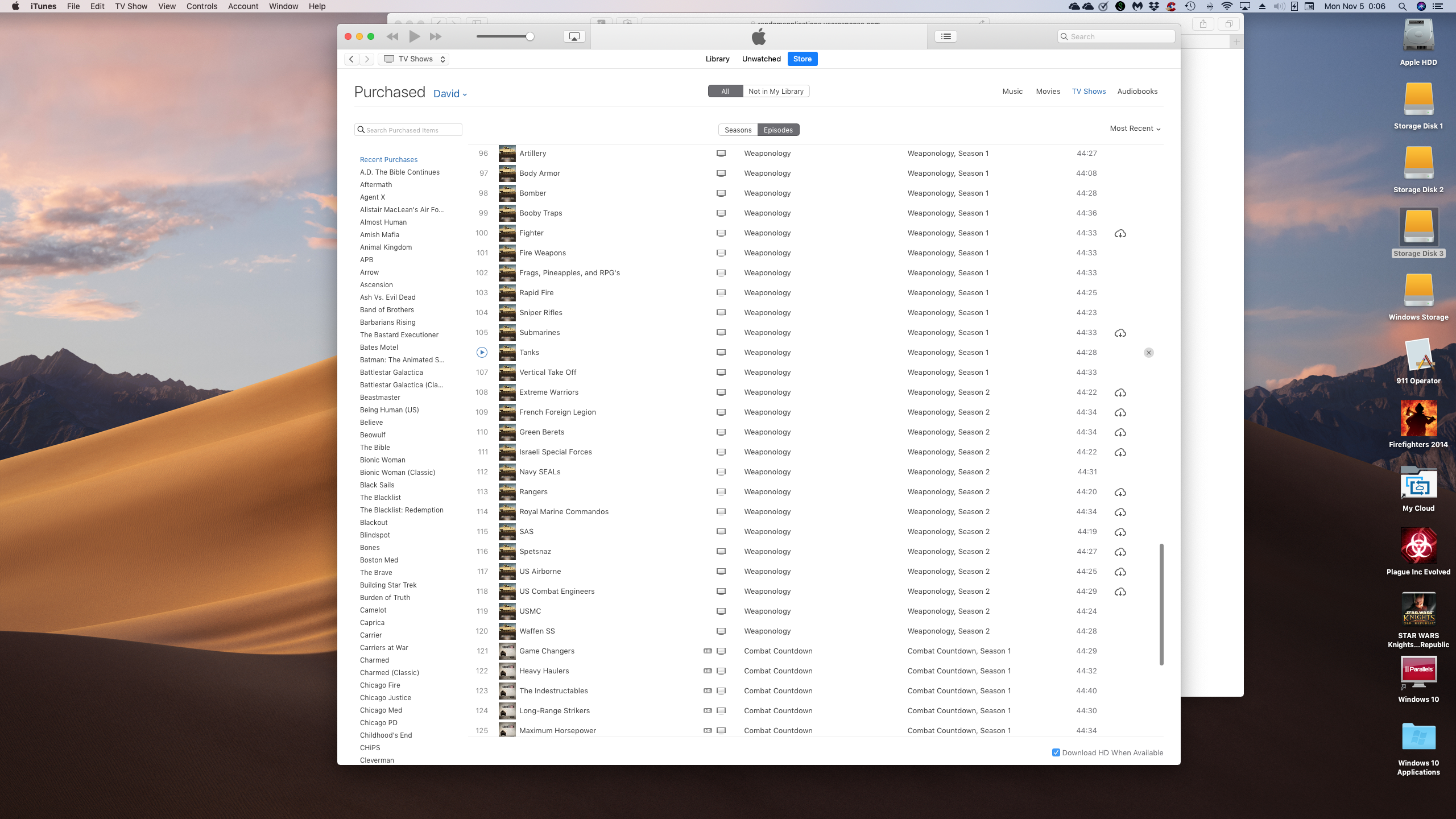
Task: Open the Movies purchased category
Action: 1048,92
